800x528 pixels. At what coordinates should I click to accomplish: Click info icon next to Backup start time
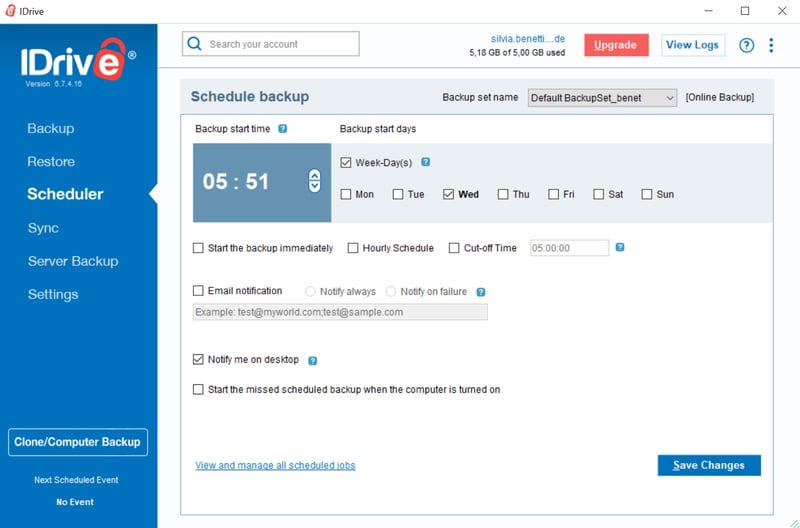283,129
